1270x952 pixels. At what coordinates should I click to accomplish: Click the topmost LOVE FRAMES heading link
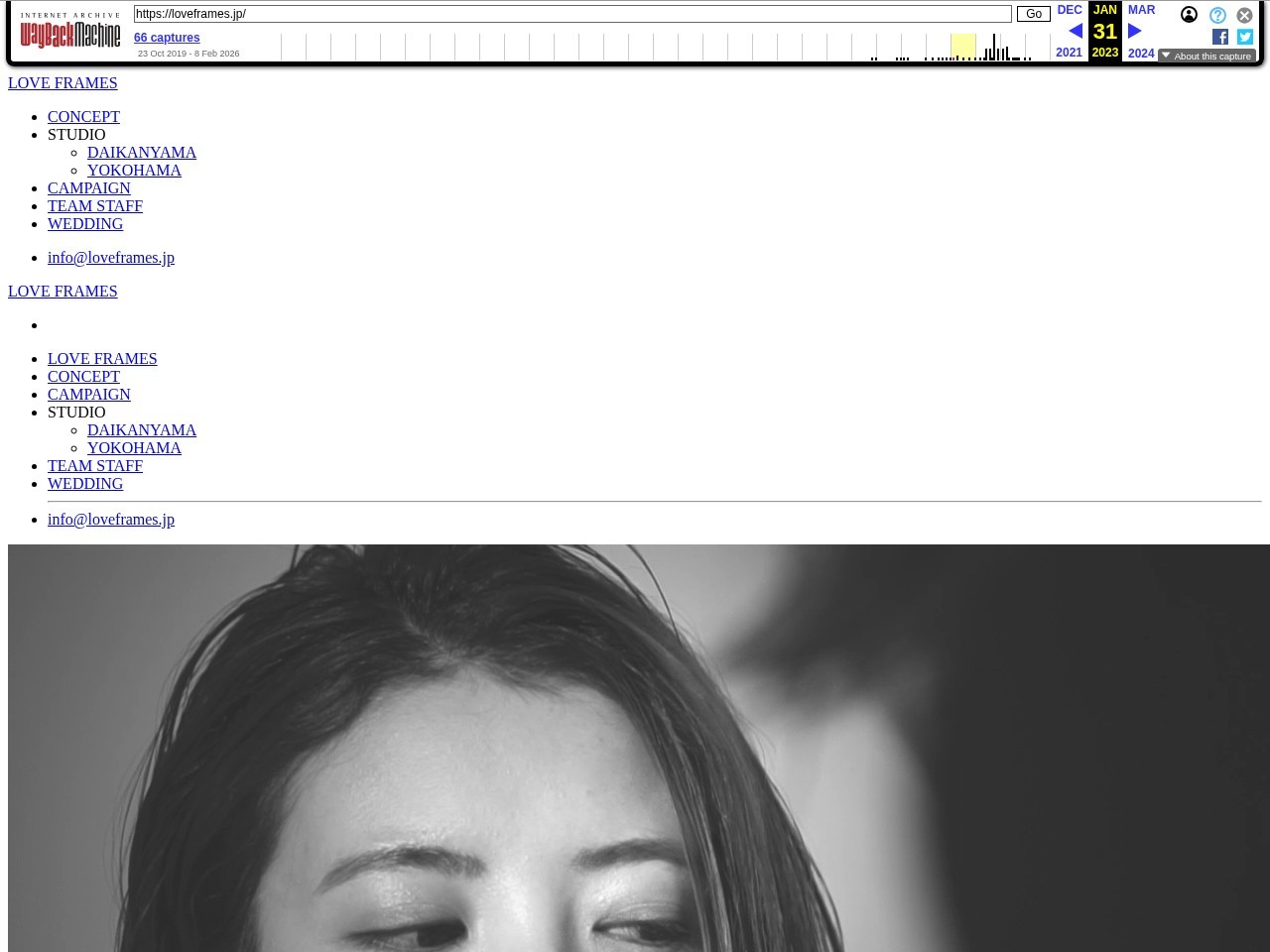(63, 83)
